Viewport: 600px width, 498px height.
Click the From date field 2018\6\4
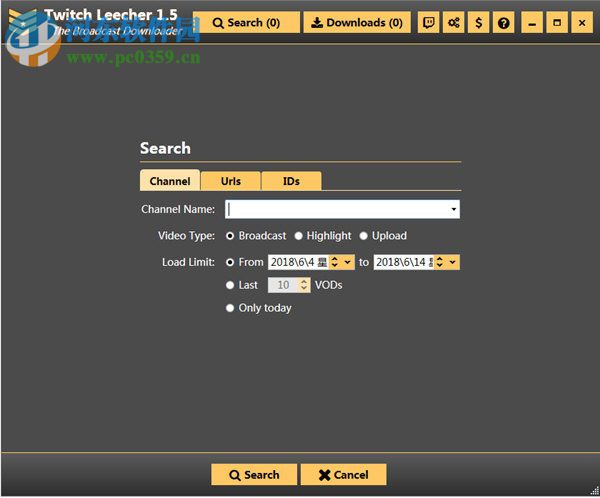click(298, 262)
